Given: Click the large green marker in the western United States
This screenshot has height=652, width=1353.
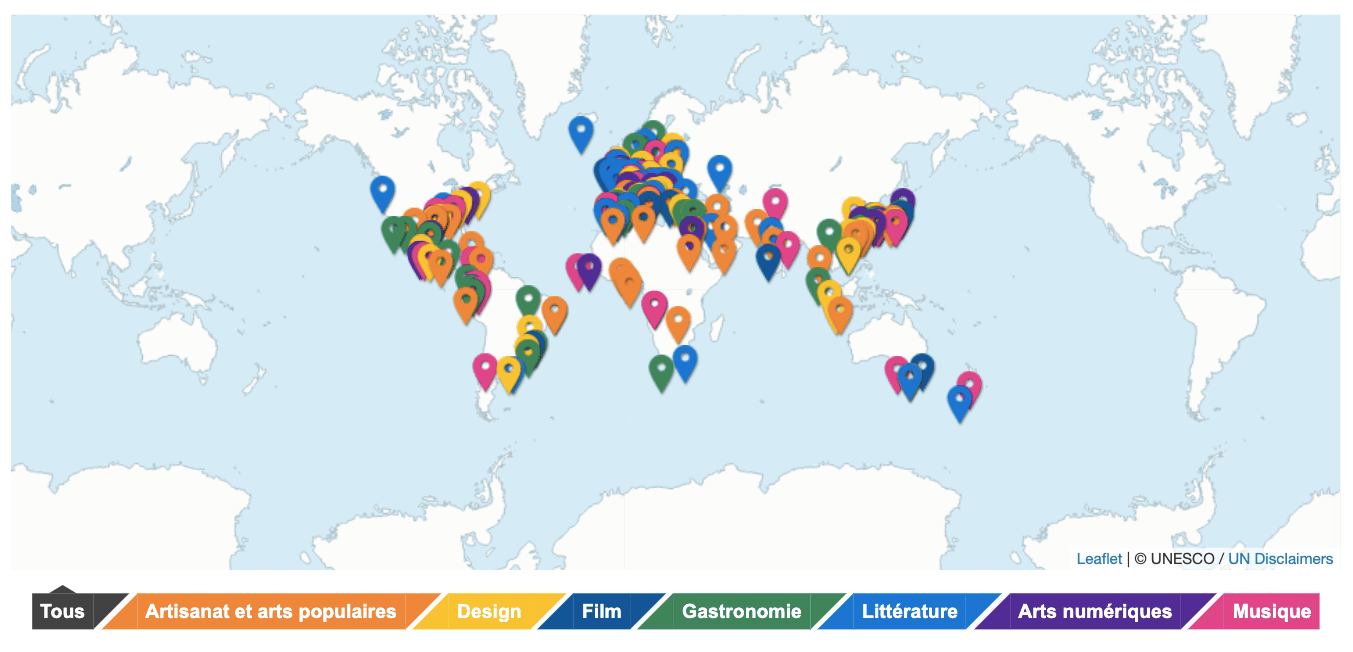Looking at the screenshot, I should [x=394, y=233].
